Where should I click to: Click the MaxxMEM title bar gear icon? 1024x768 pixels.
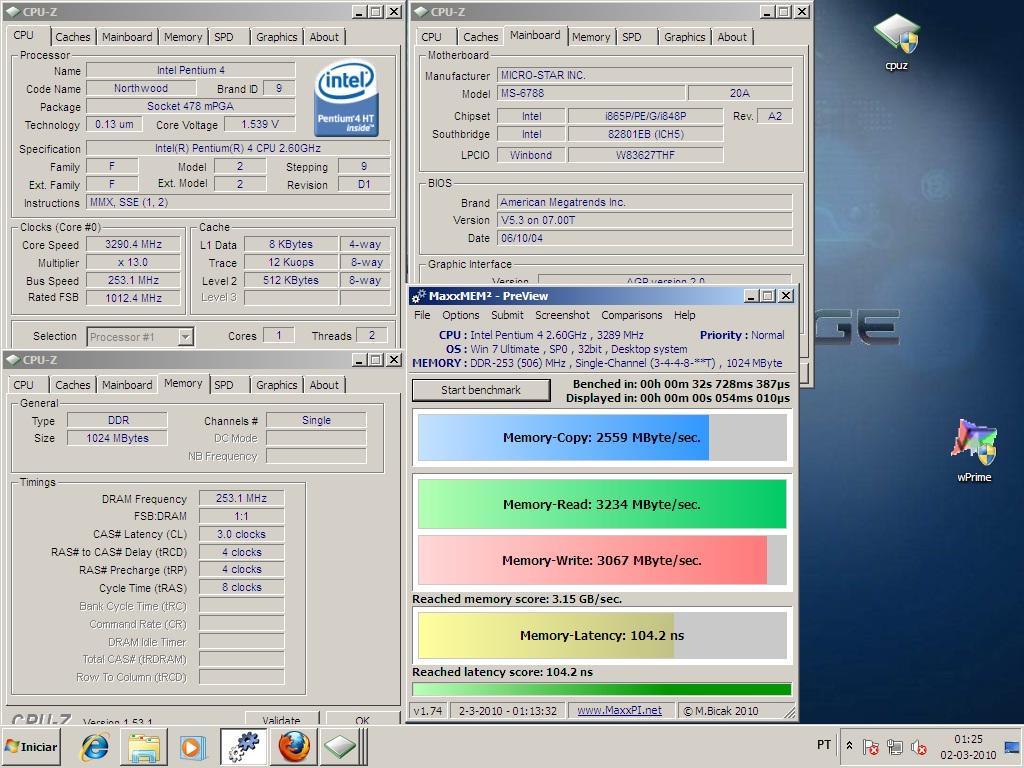[419, 296]
